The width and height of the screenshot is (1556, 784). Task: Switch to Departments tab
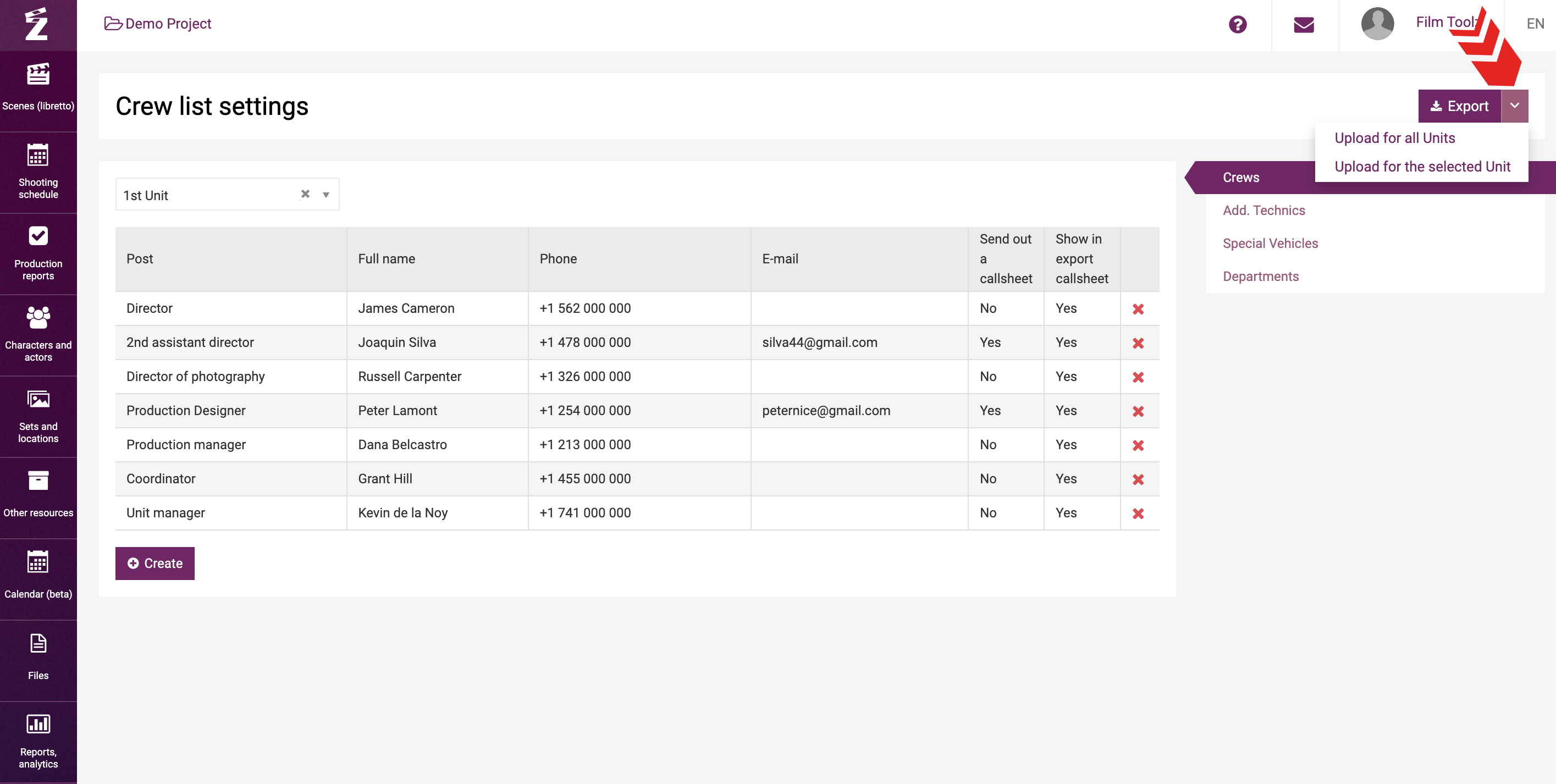click(x=1261, y=276)
